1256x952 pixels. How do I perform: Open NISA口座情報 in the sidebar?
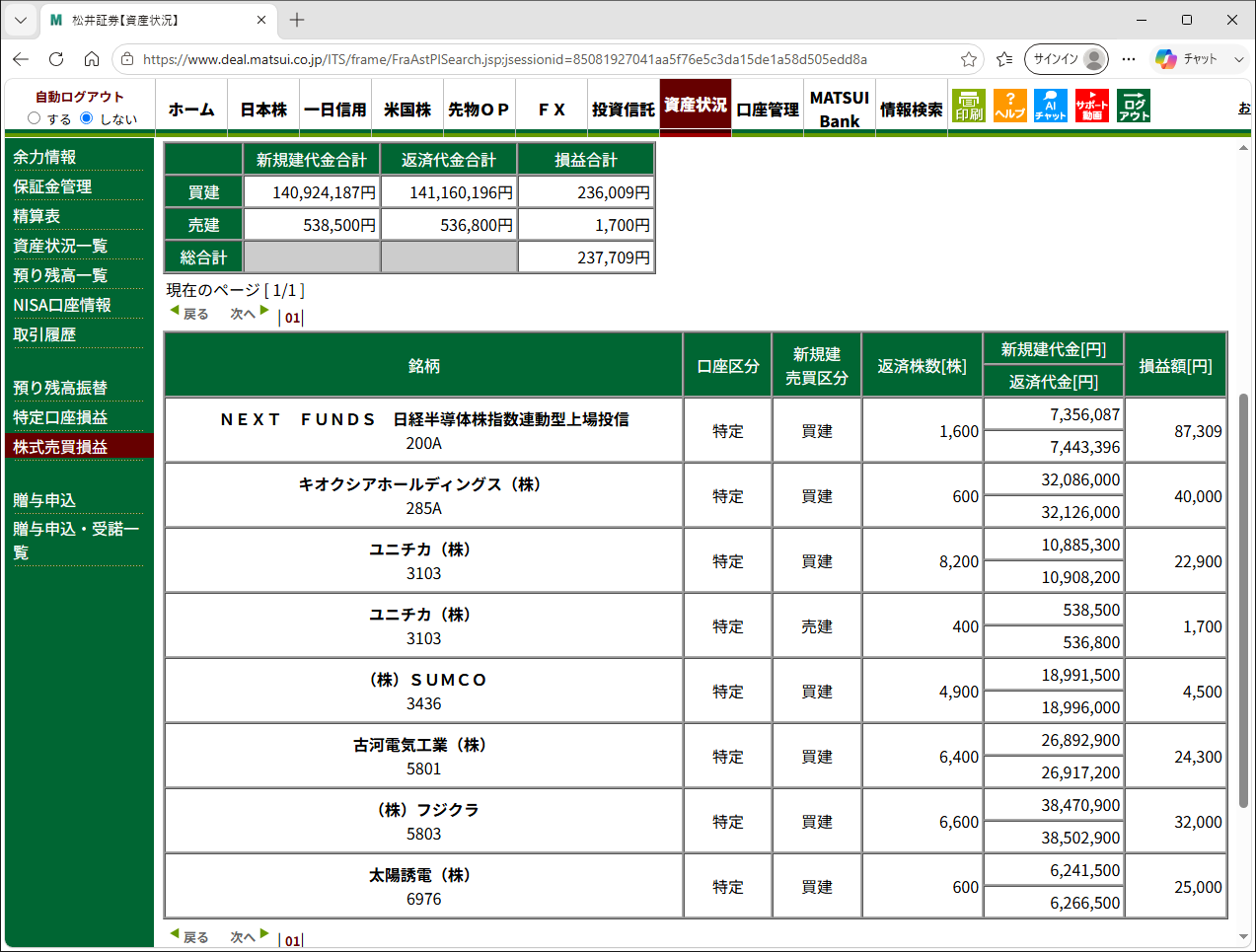coord(62,305)
